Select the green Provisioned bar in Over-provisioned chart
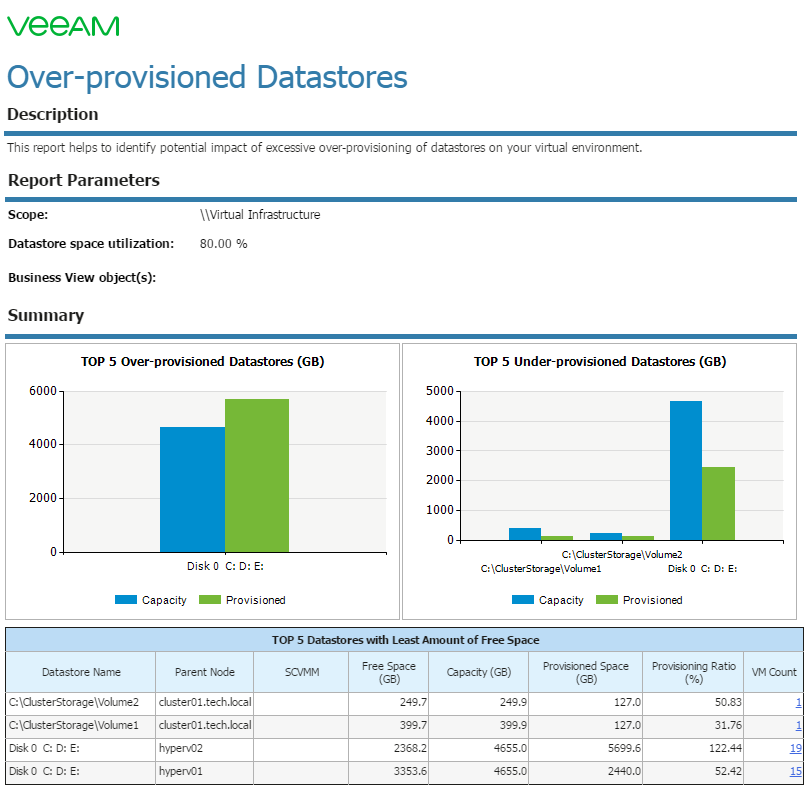Screen dimensions: 809x788 tap(257, 476)
